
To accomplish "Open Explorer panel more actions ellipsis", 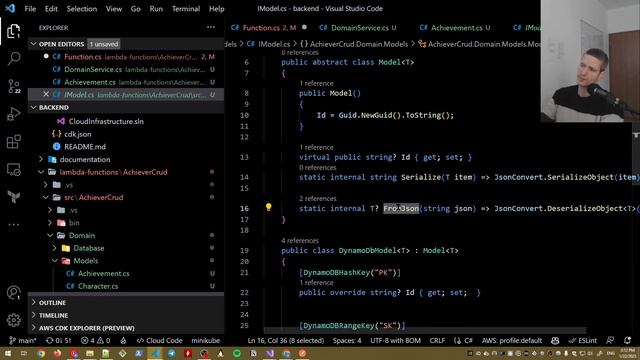I will pos(211,27).
